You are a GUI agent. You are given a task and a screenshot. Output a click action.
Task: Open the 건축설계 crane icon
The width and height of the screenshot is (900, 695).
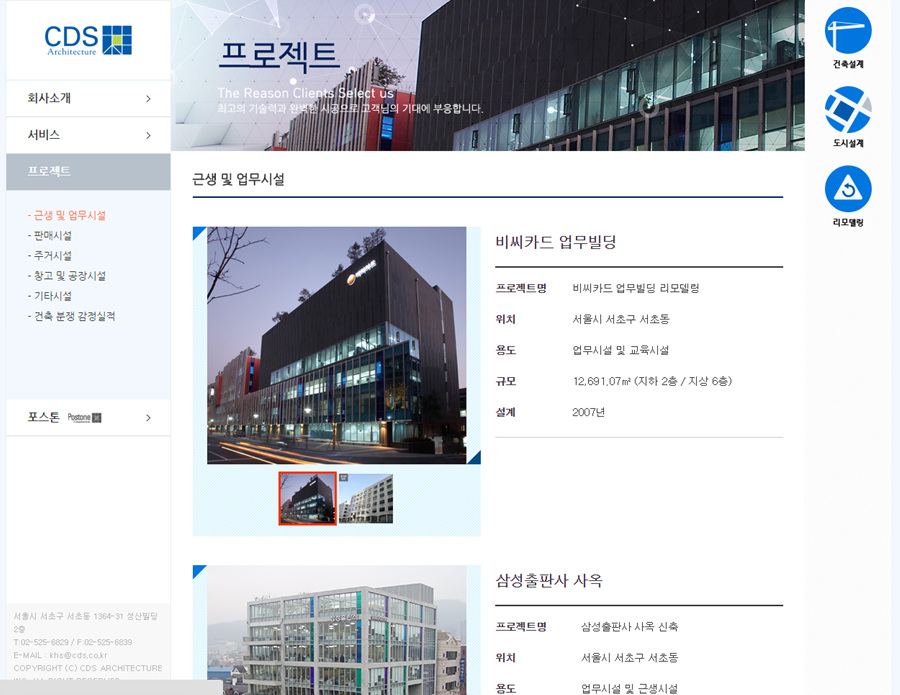(848, 31)
